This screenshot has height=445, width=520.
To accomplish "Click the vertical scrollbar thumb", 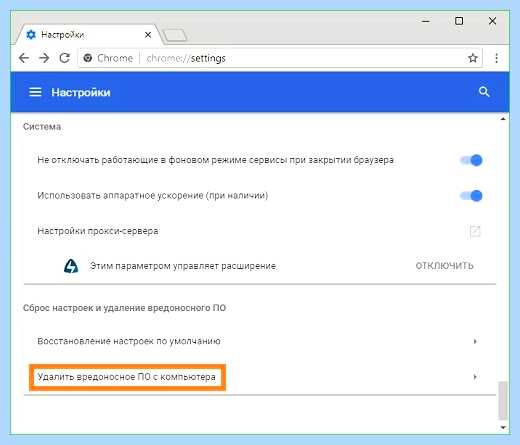I will pos(503,400).
